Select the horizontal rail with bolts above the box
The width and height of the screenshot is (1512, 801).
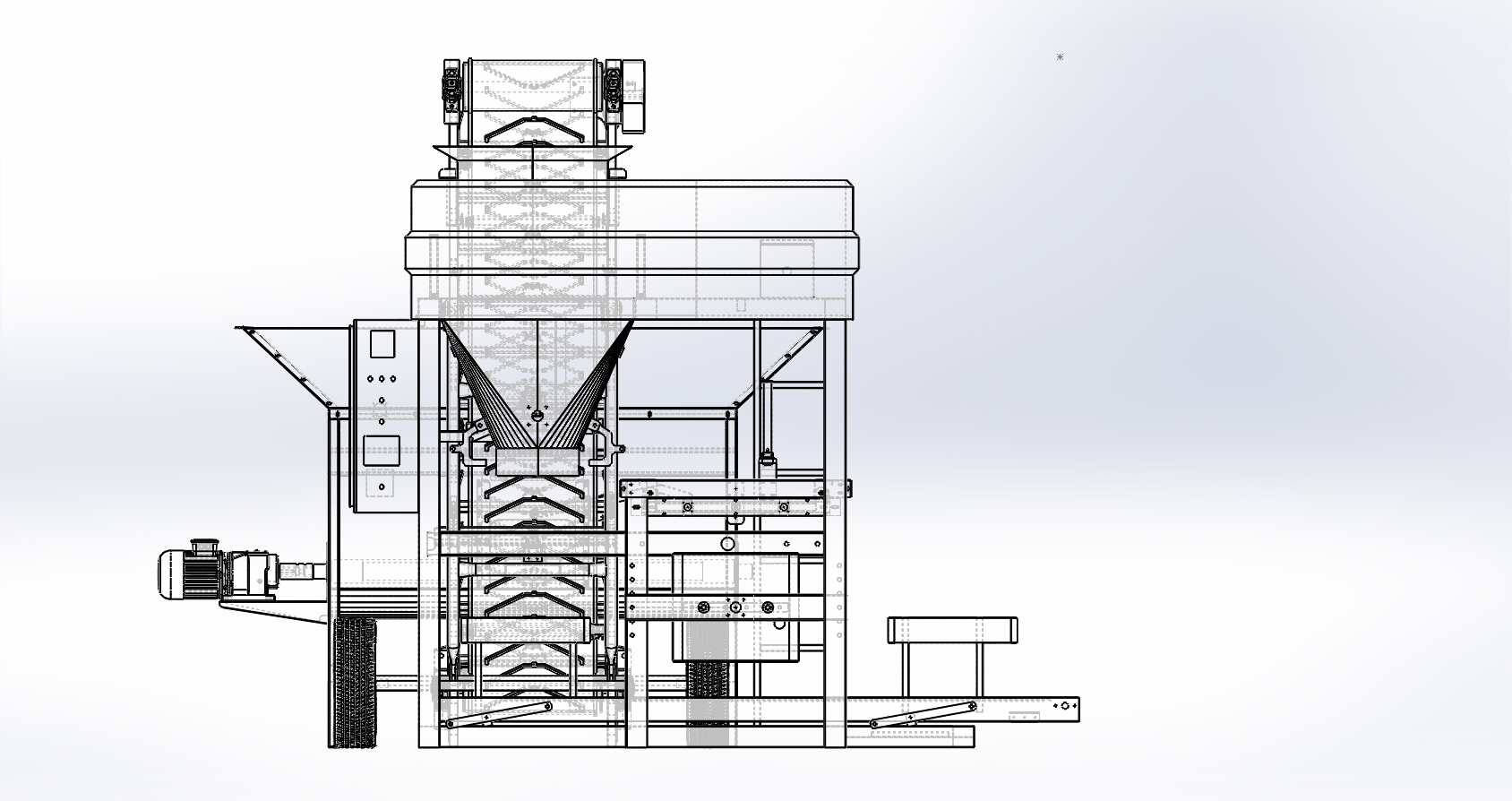735,489
